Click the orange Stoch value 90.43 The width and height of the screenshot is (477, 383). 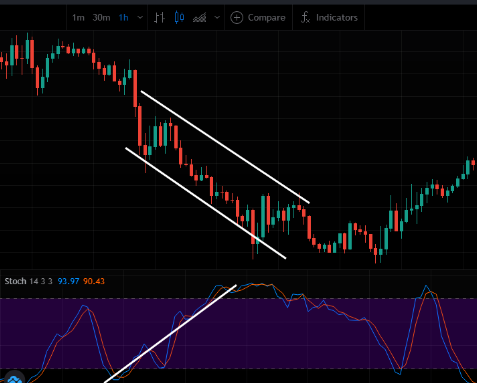pos(94,281)
